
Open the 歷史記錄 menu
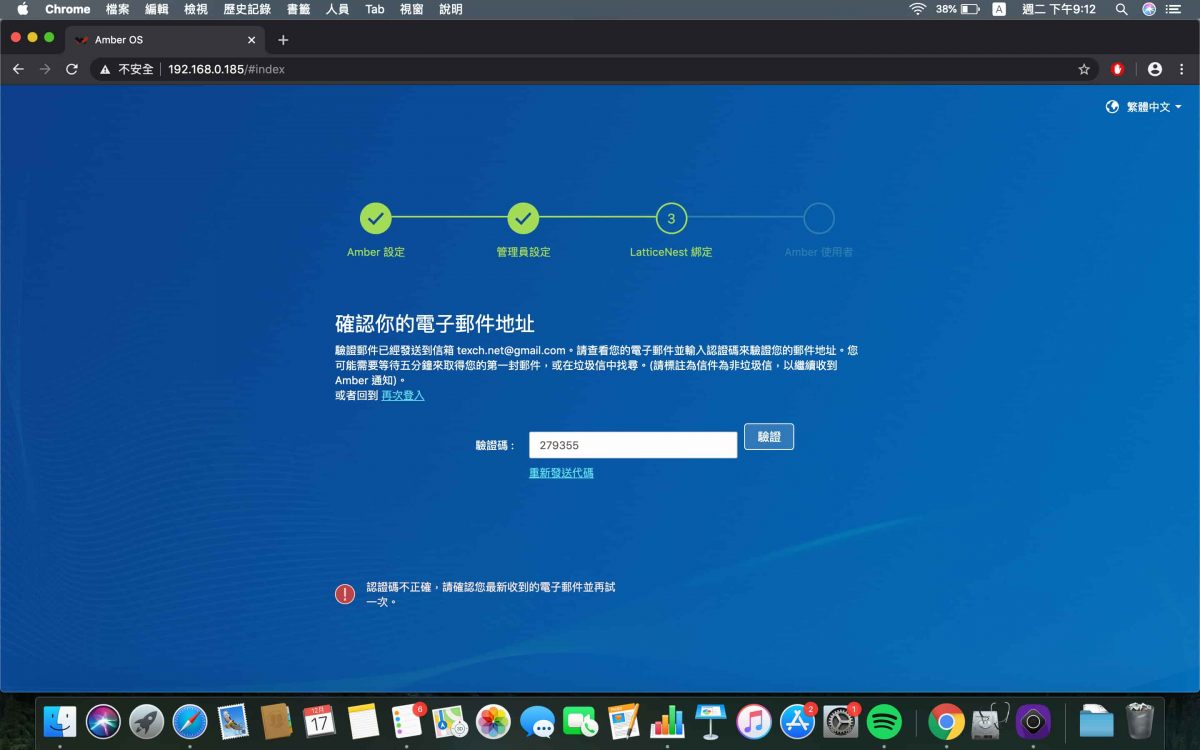[247, 9]
